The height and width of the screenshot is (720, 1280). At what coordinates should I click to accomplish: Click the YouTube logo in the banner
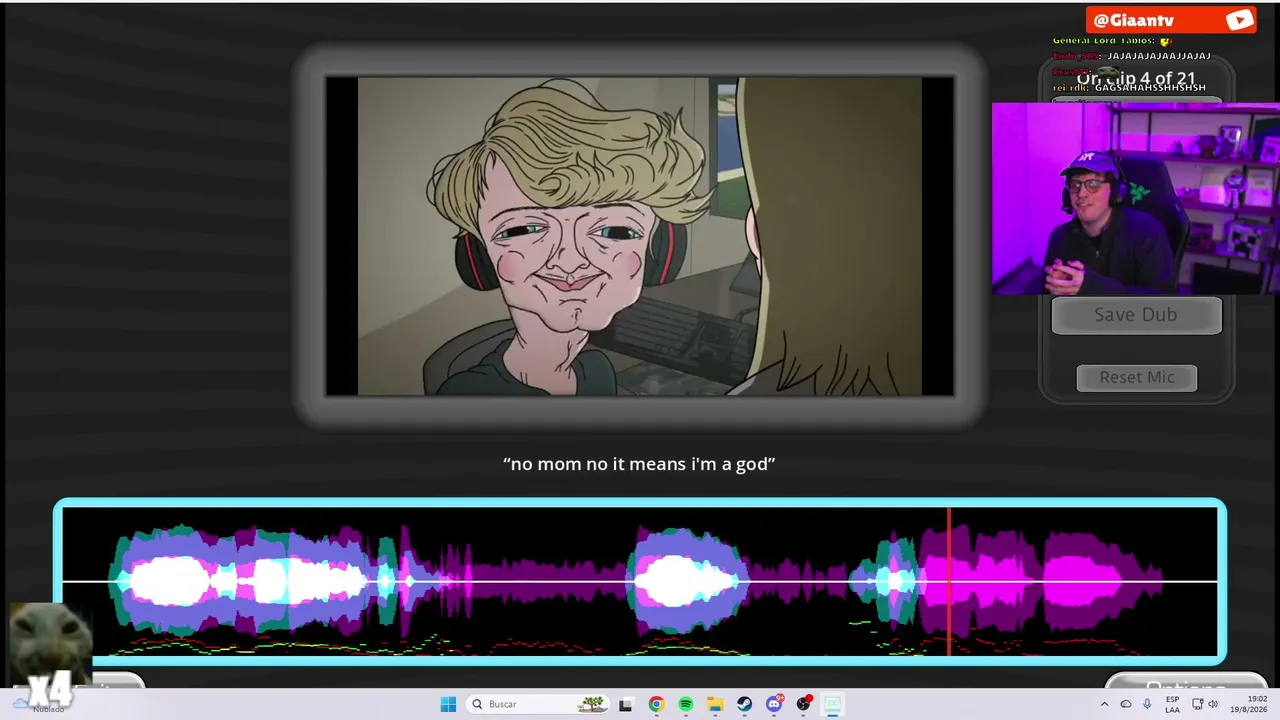[1239, 20]
